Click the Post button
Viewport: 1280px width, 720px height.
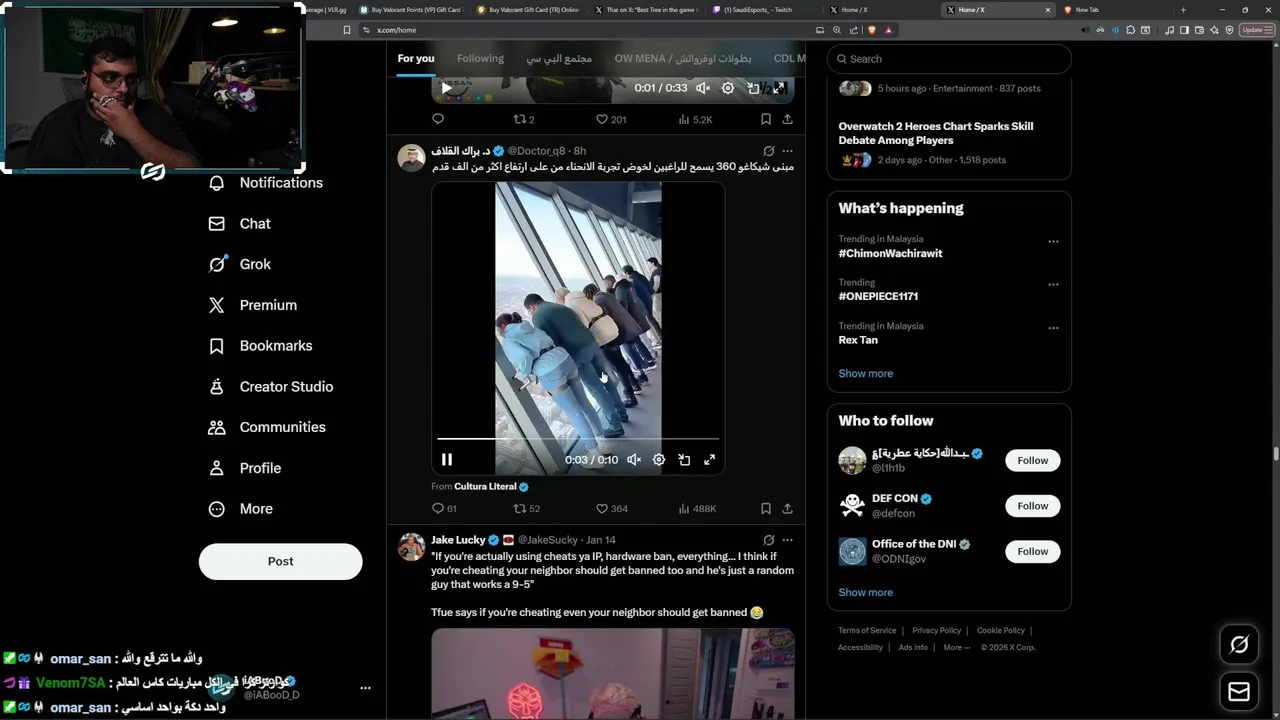click(x=280, y=561)
